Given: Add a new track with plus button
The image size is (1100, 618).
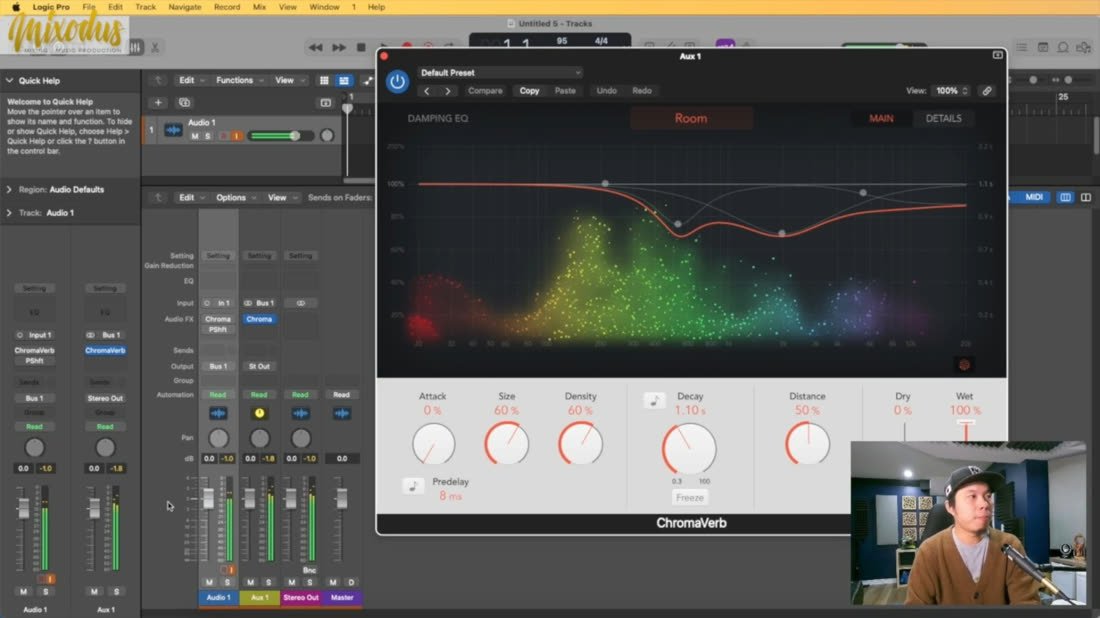Looking at the screenshot, I should 158,102.
